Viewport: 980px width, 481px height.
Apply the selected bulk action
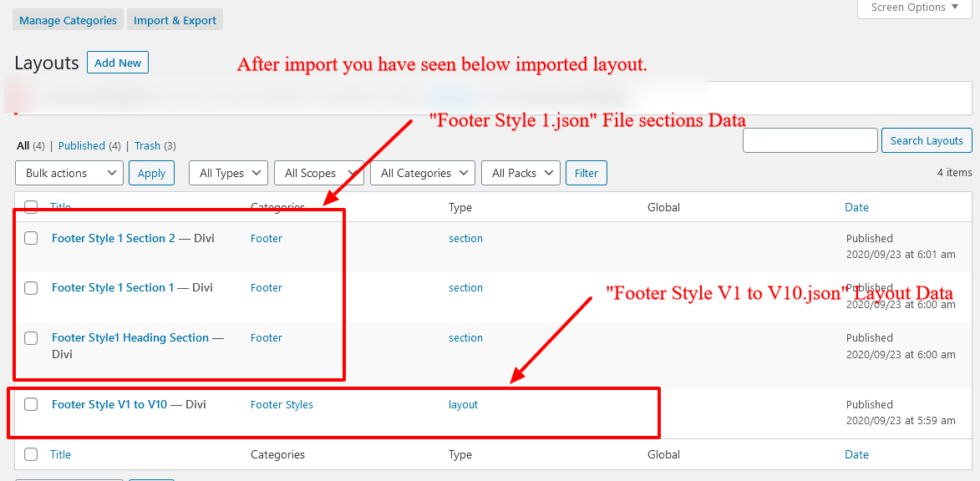(x=152, y=173)
